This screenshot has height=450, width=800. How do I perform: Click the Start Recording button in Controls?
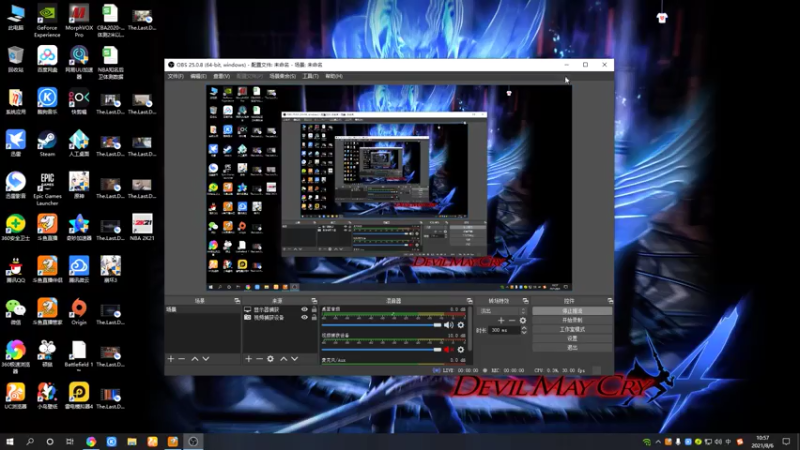[x=572, y=320]
